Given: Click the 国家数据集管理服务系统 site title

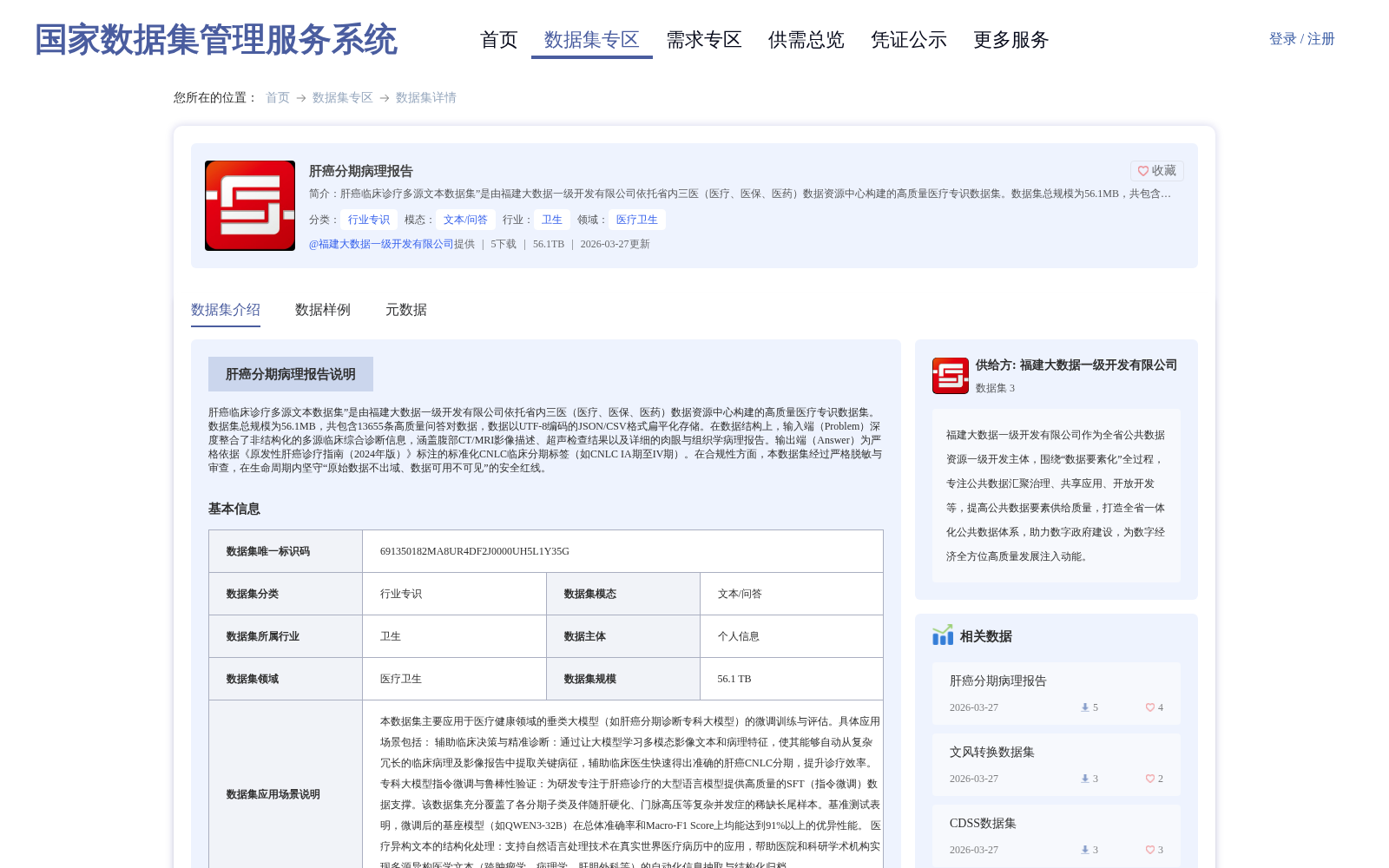Looking at the screenshot, I should [x=216, y=40].
